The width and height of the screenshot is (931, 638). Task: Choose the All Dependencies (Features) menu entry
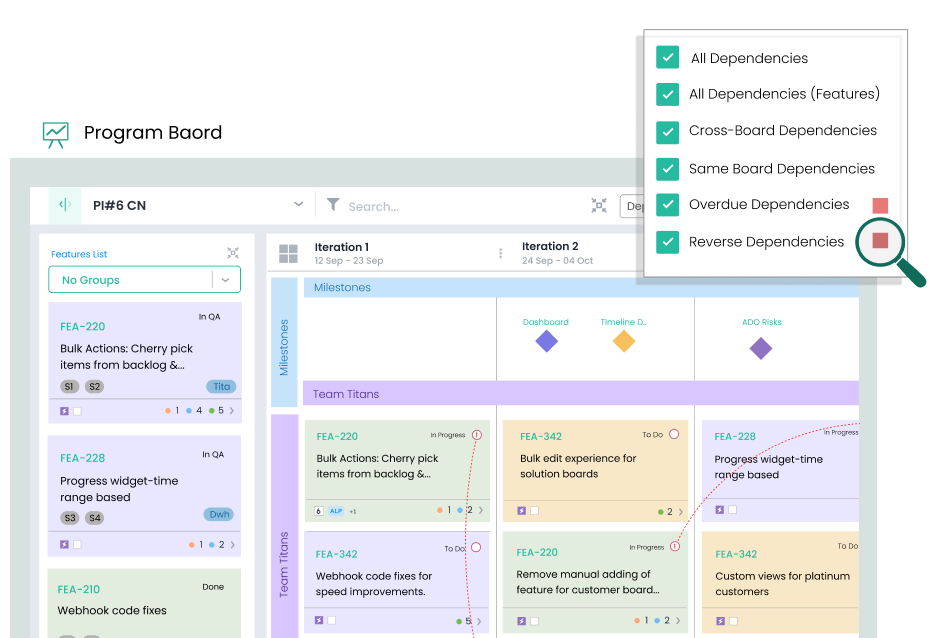[784, 94]
